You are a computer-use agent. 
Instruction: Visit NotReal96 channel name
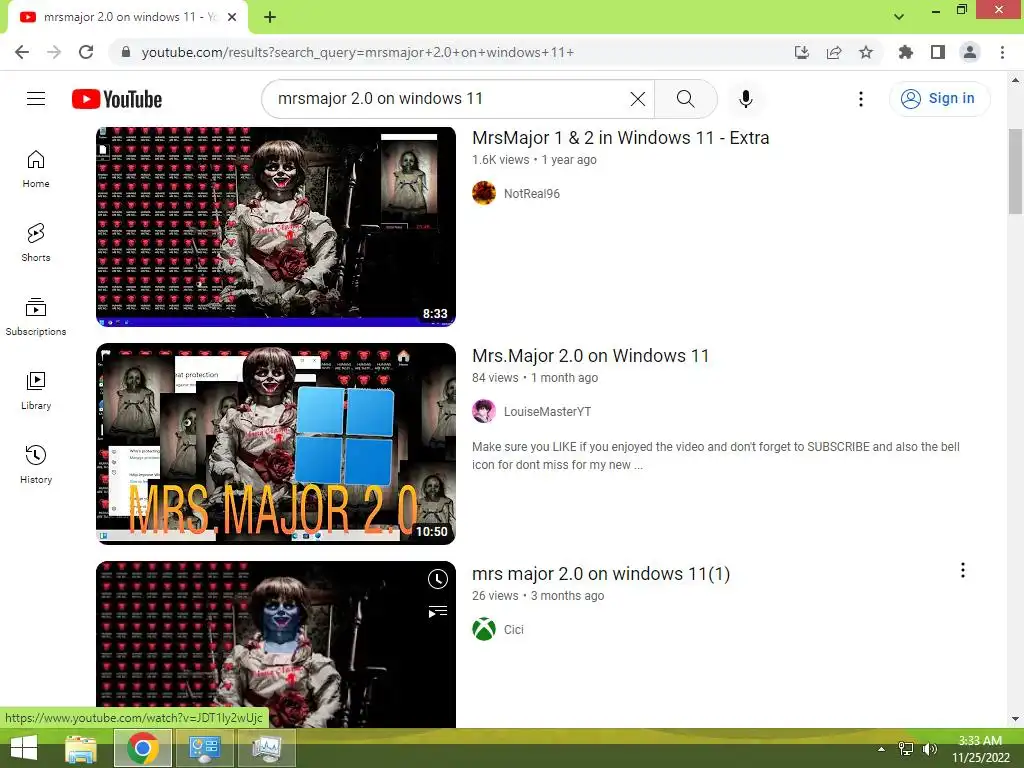tap(532, 193)
